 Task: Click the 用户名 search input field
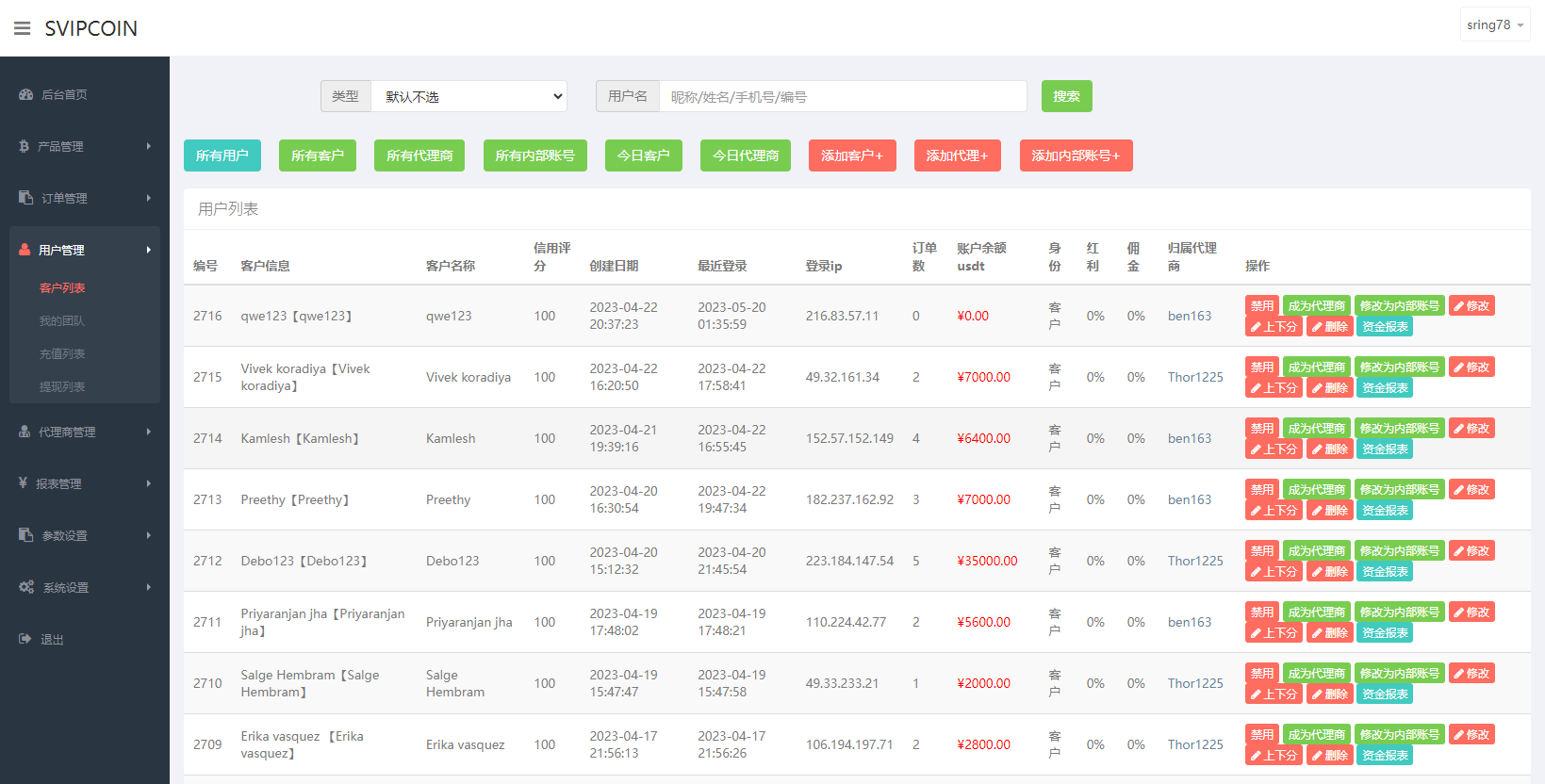[x=842, y=96]
